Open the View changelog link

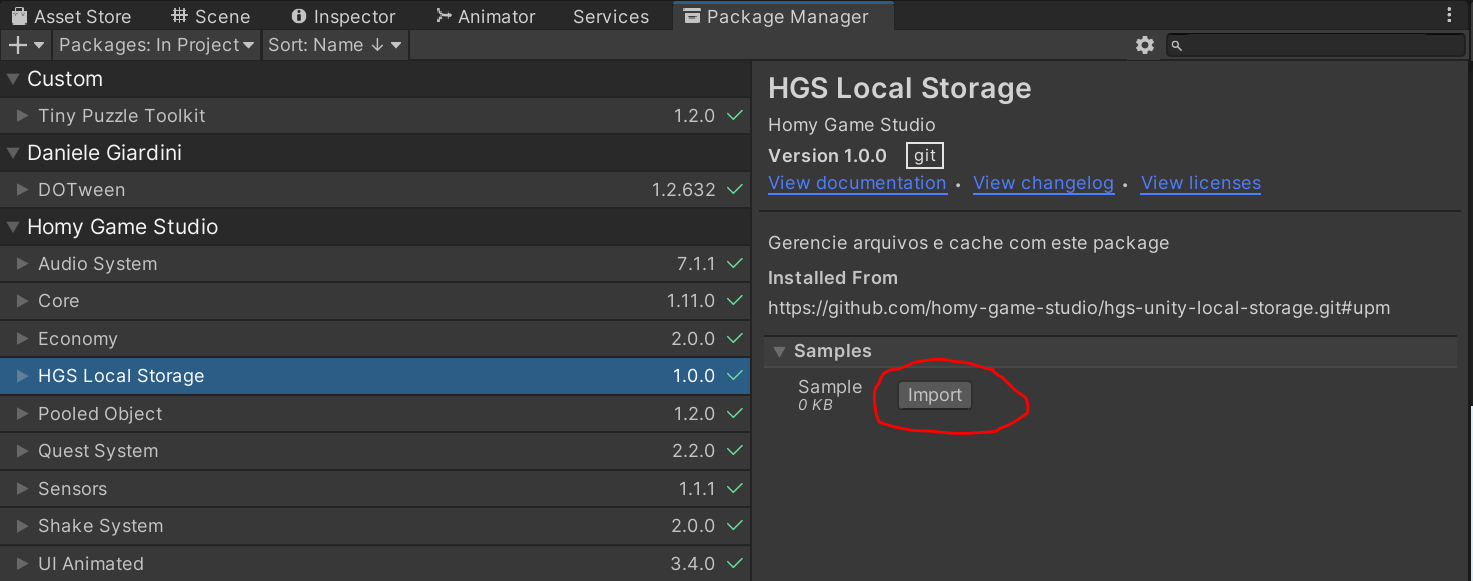pos(1043,183)
